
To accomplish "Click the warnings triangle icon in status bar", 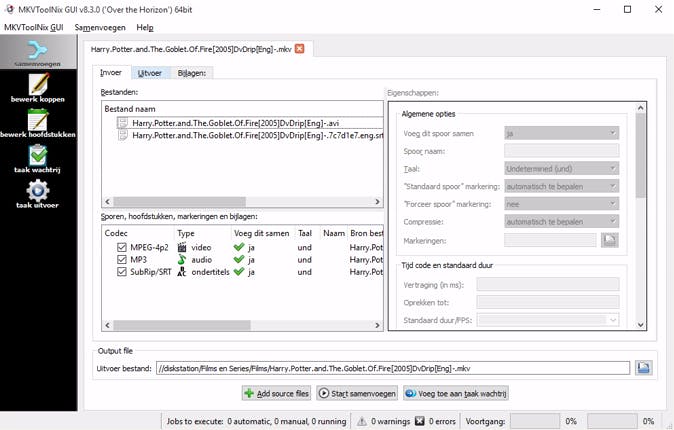I will coord(362,421).
